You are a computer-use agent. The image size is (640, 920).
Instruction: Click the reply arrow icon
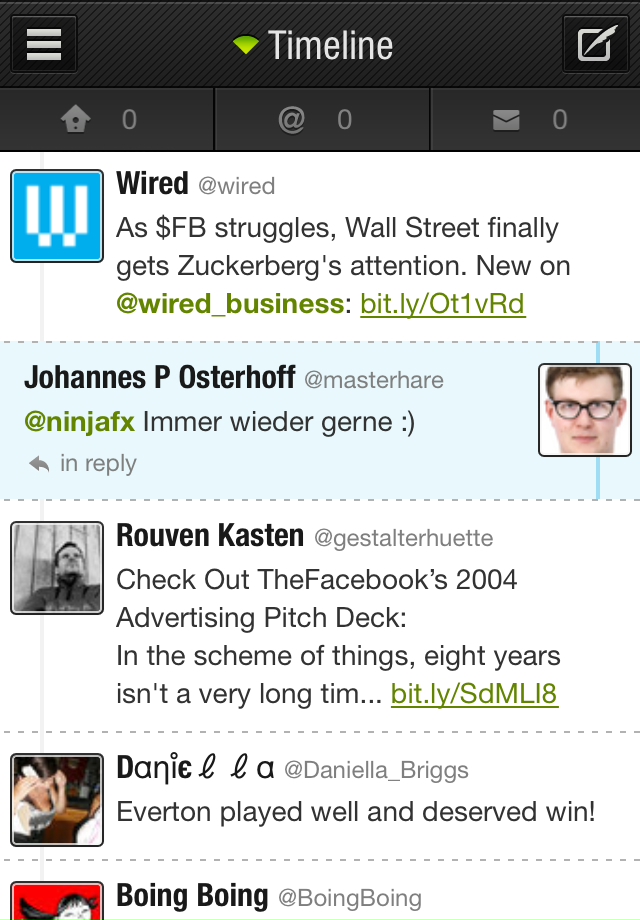[39, 464]
